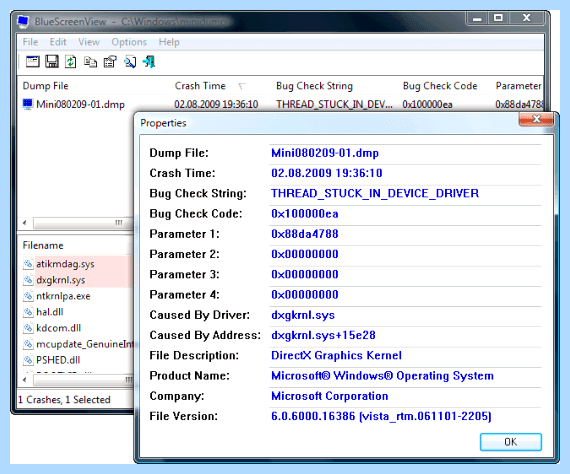Click the lower pane horizontal scrollbar thumb

tap(83, 380)
